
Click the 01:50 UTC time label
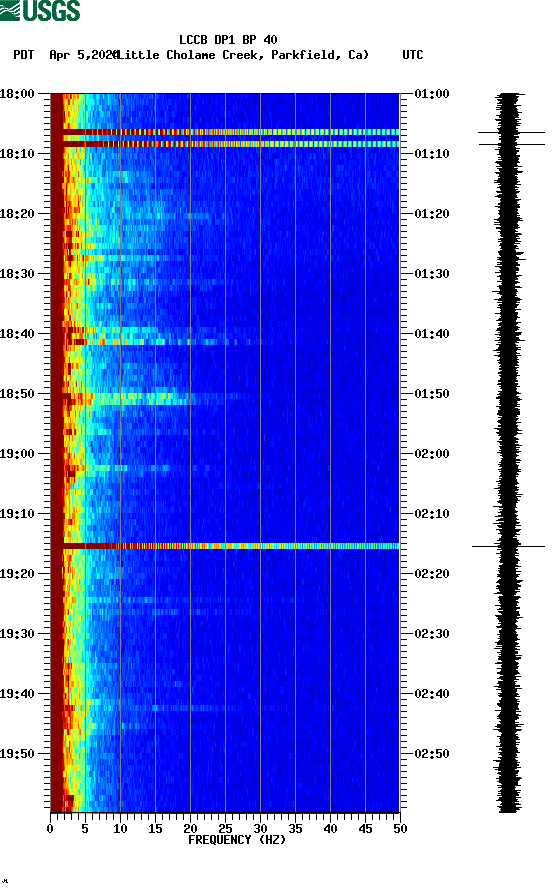point(432,394)
